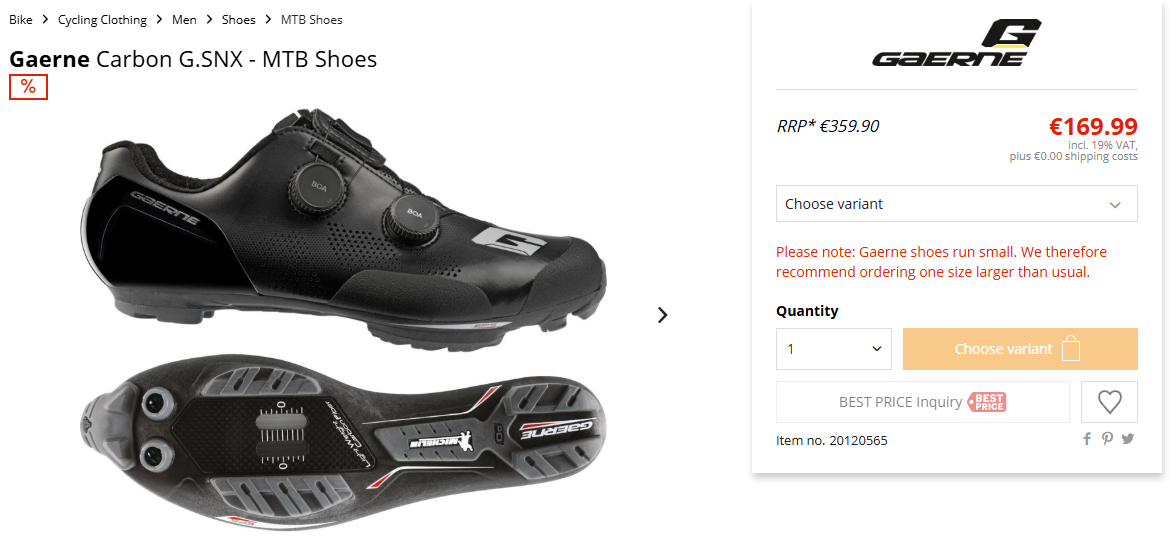Click the shopping bag icon on cart button

coord(1071,349)
